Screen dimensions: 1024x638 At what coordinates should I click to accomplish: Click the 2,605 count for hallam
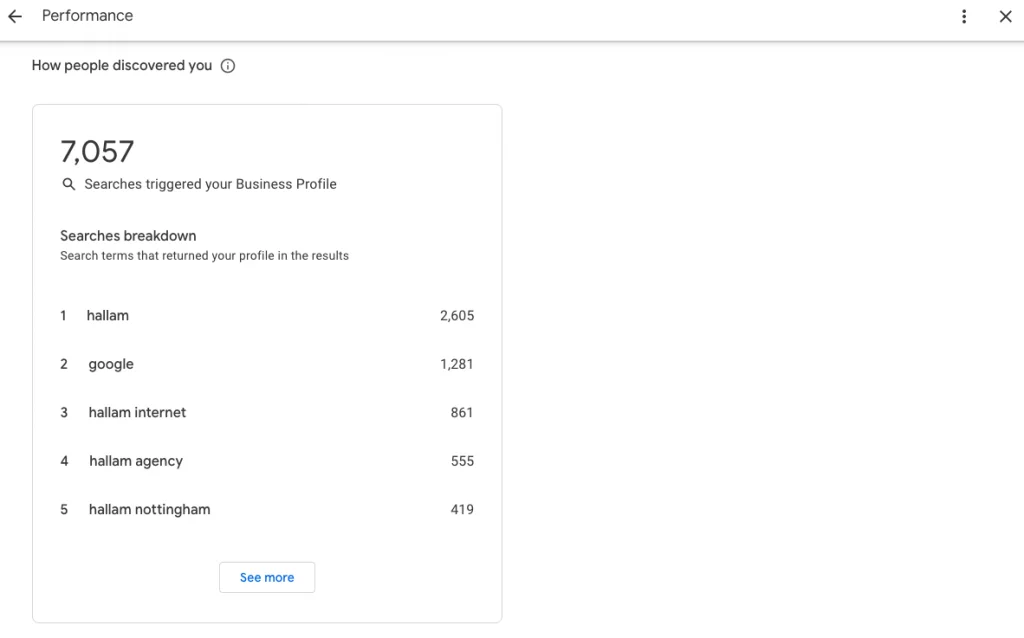[457, 316]
